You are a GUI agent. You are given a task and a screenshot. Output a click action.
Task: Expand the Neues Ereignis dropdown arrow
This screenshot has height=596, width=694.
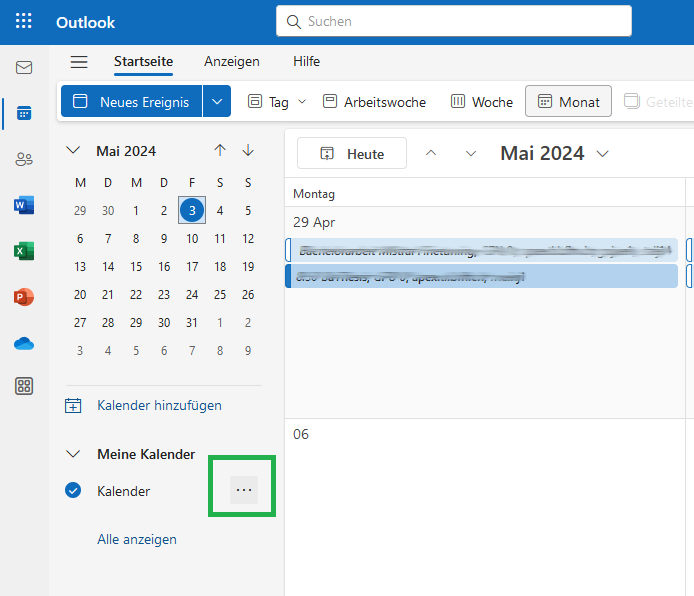coord(217,102)
